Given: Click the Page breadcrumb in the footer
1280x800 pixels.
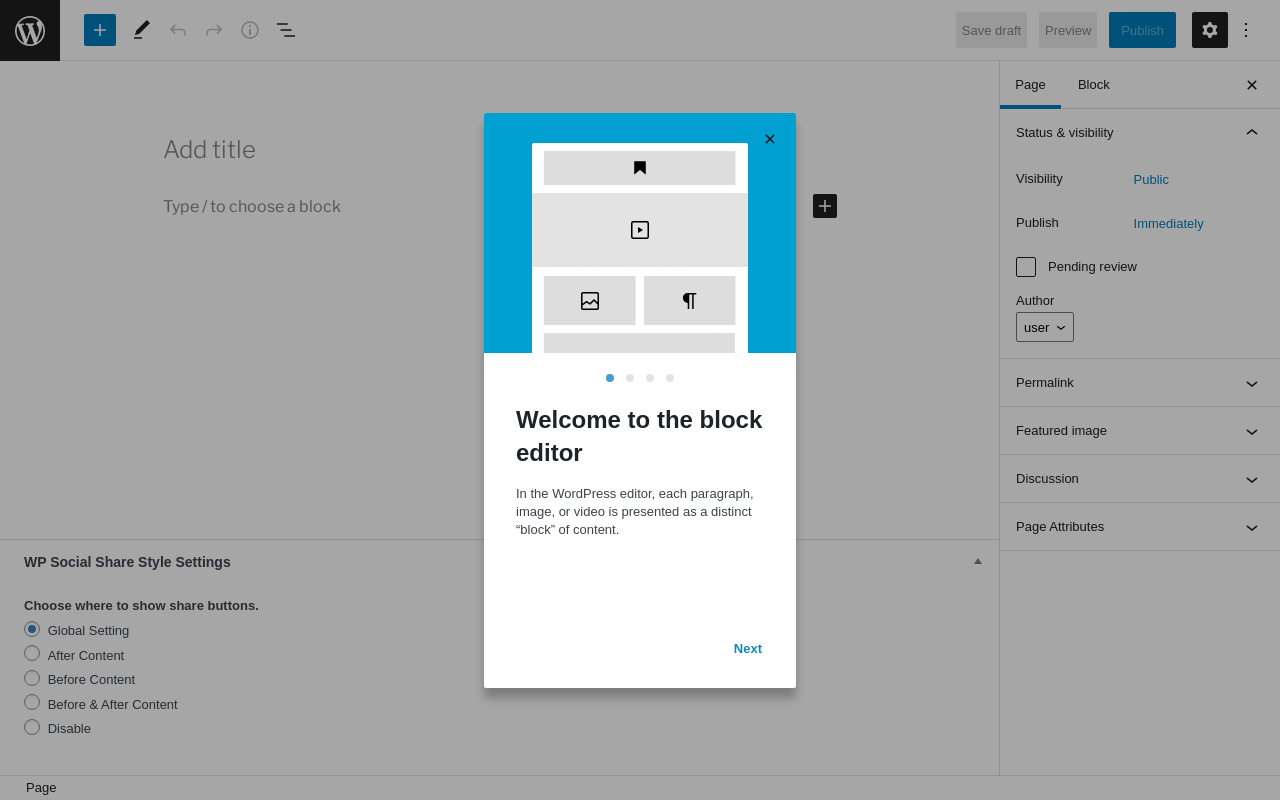Looking at the screenshot, I should click(41, 788).
